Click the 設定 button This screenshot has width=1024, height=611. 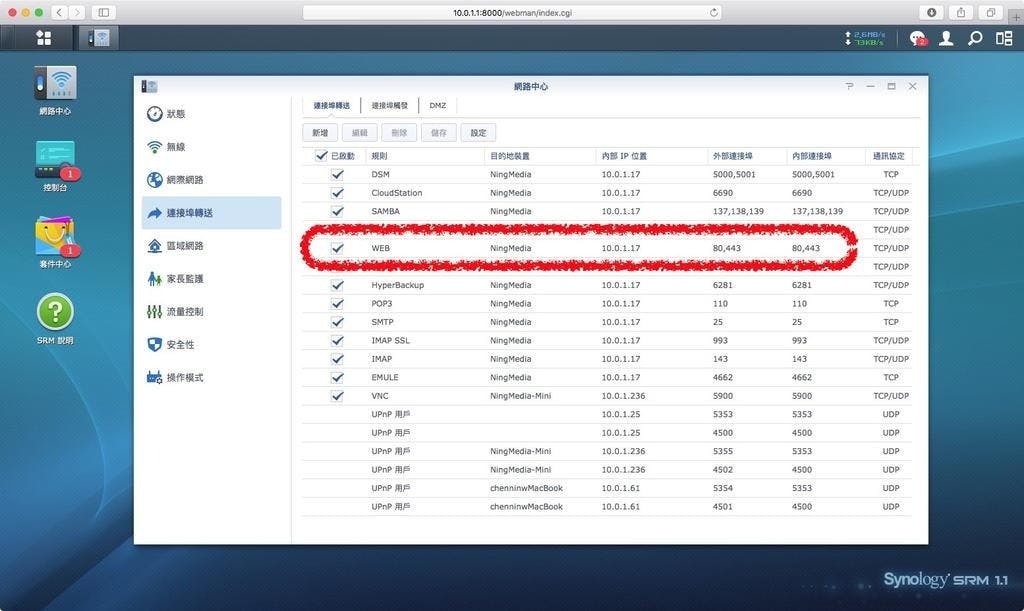478,132
